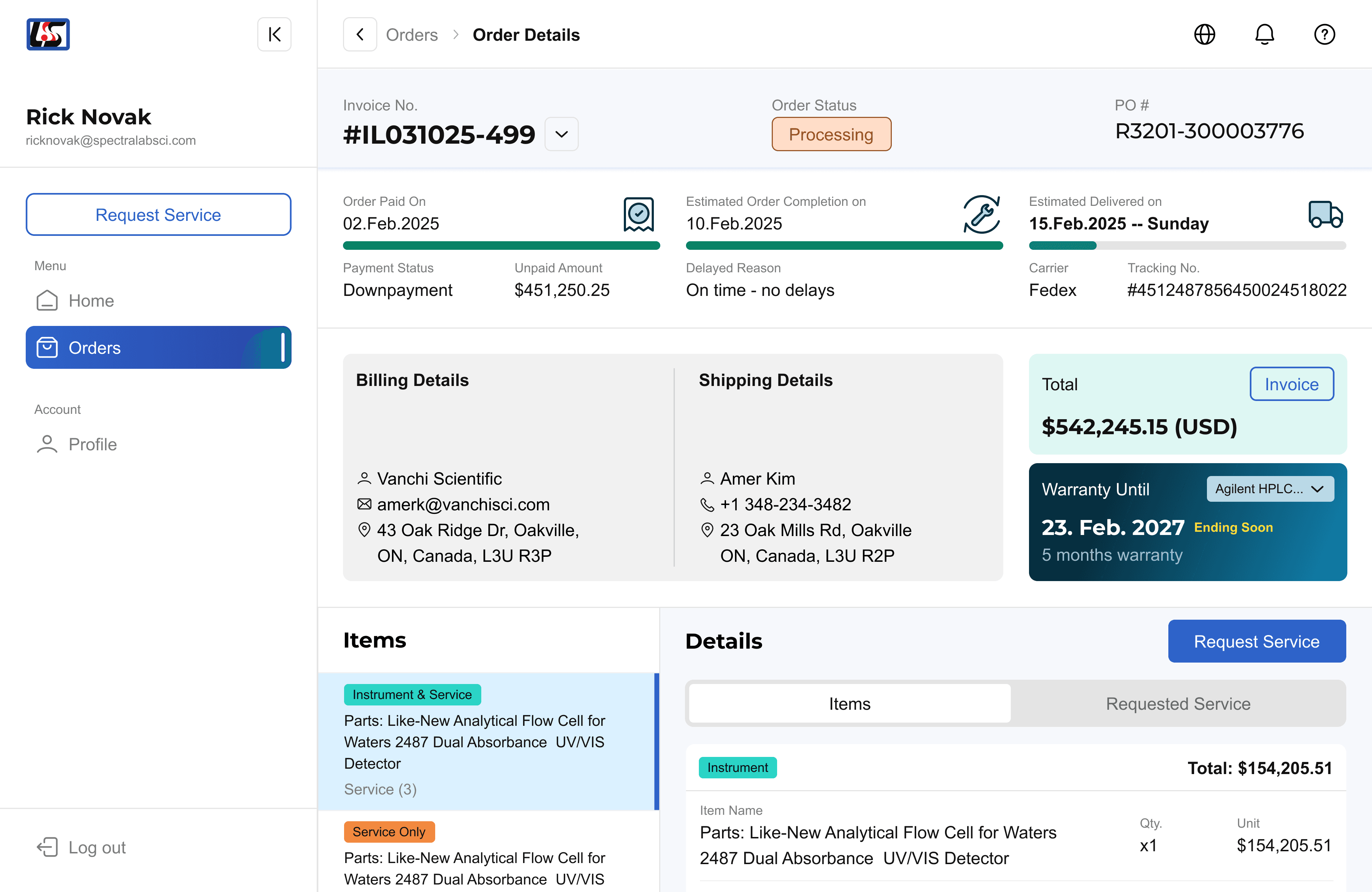Click the help question mark icon
Screen dimensions: 1372x892
point(1324,35)
